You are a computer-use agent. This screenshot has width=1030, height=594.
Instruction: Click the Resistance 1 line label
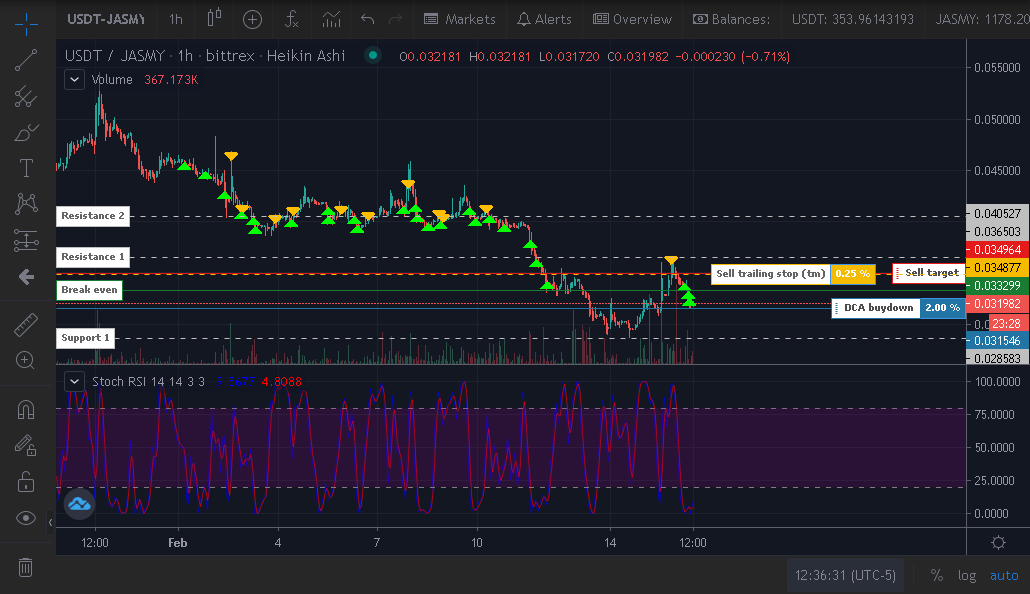[x=93, y=257]
